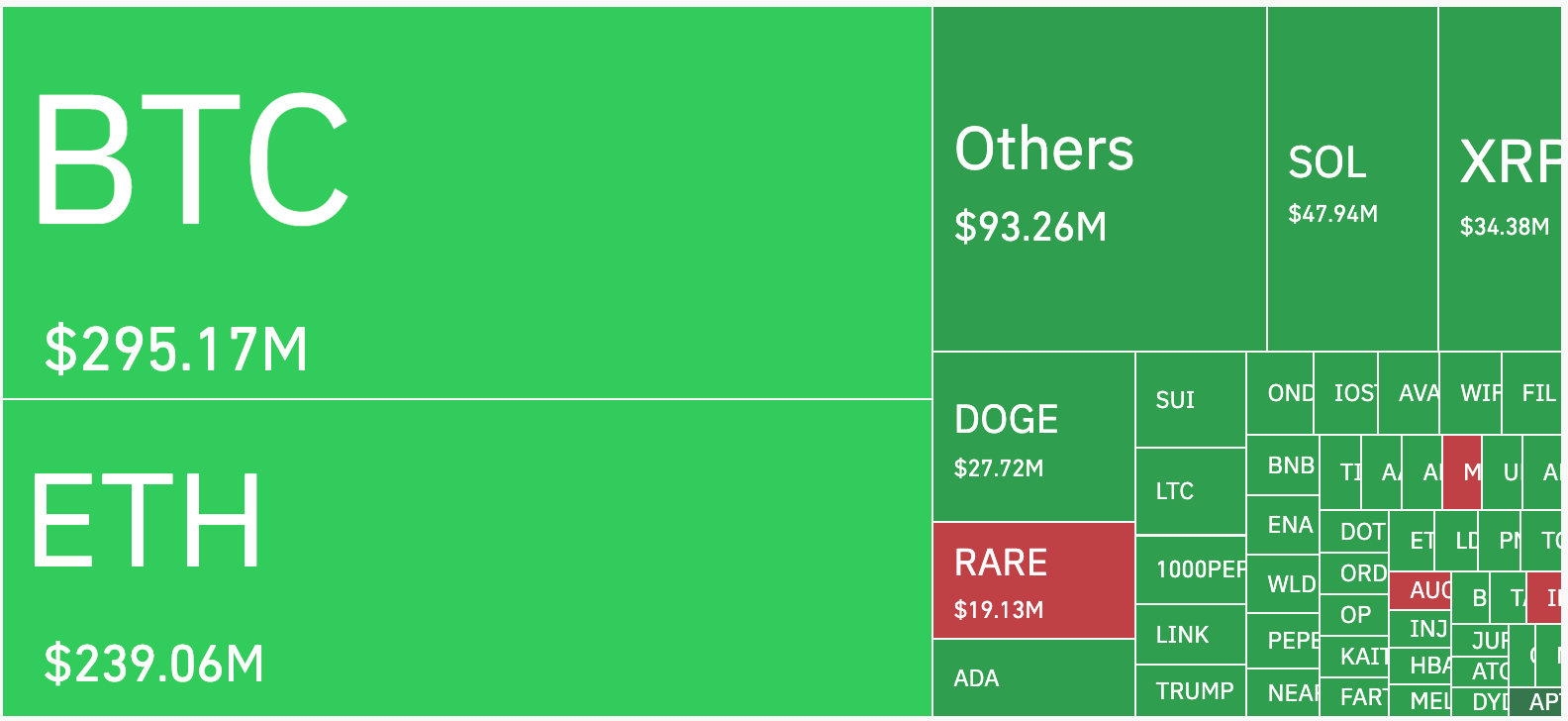Image resolution: width=1568 pixels, height=721 pixels.
Task: Select the 1000PEPE tile
Action: tap(1190, 569)
